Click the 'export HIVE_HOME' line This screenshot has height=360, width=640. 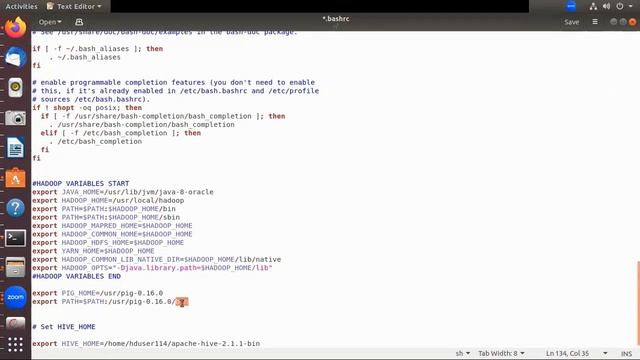point(146,344)
